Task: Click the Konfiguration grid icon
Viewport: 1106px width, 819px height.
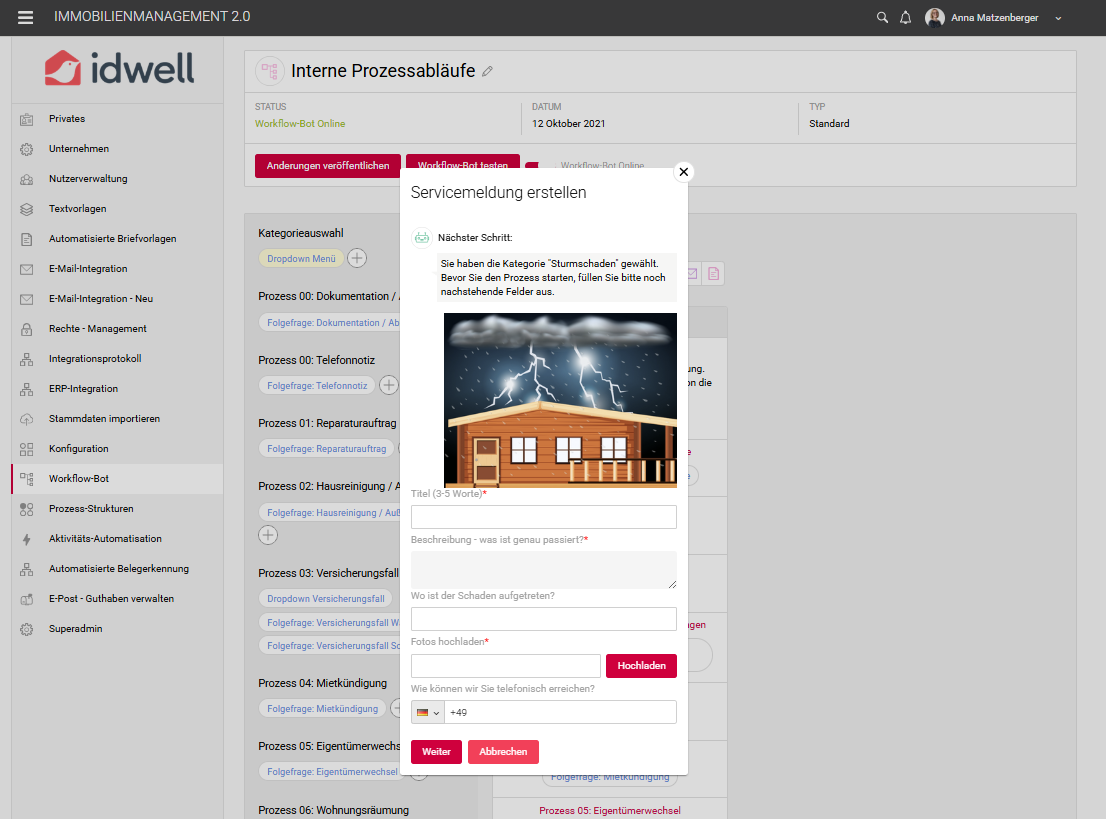Action: pyautogui.click(x=27, y=449)
